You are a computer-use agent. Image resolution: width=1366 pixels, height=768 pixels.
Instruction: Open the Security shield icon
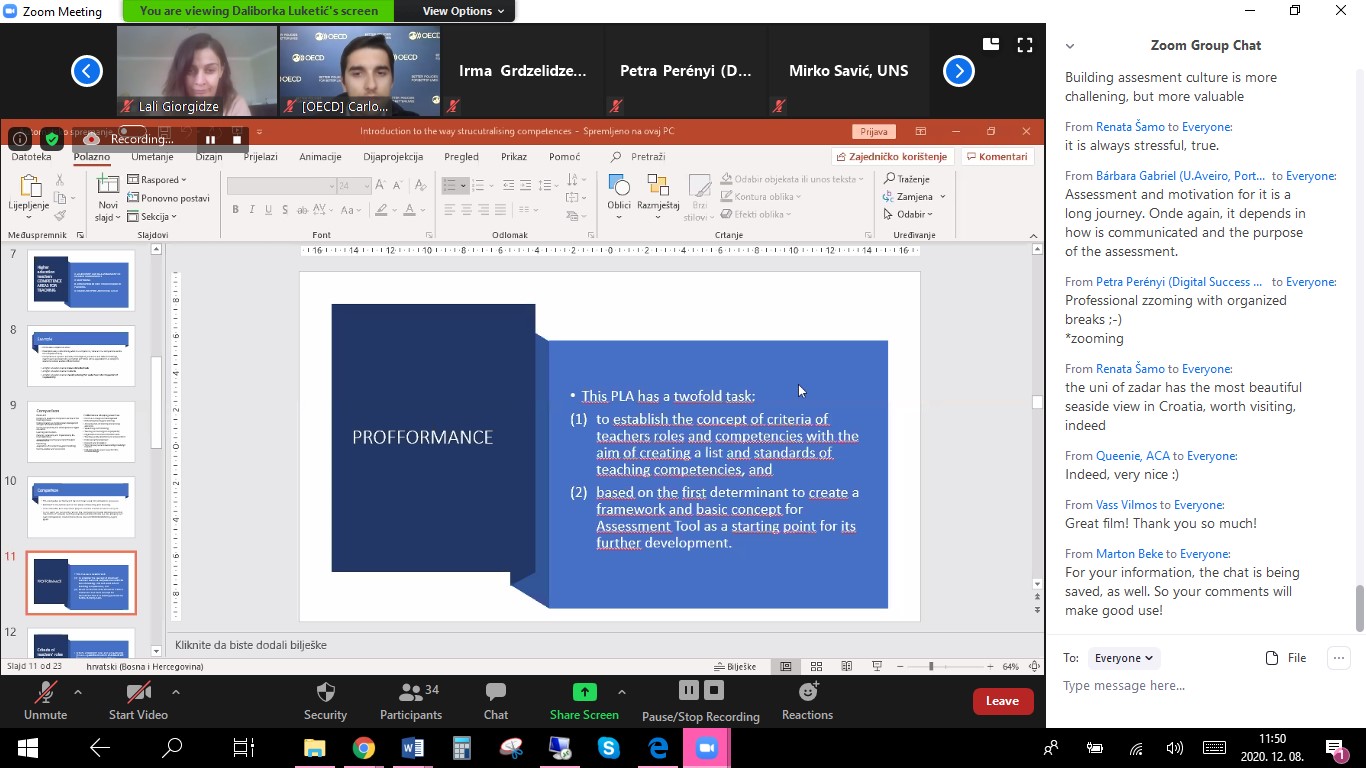[325, 692]
